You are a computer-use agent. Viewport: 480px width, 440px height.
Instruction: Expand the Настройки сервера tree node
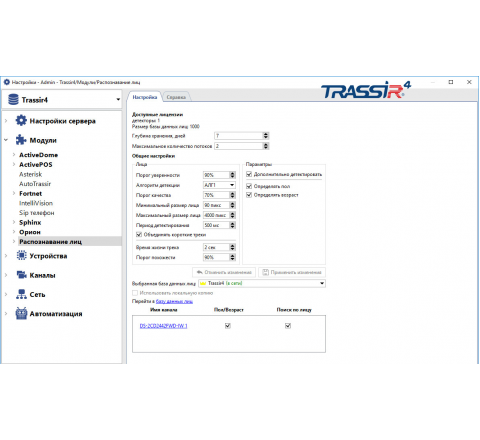[6, 121]
